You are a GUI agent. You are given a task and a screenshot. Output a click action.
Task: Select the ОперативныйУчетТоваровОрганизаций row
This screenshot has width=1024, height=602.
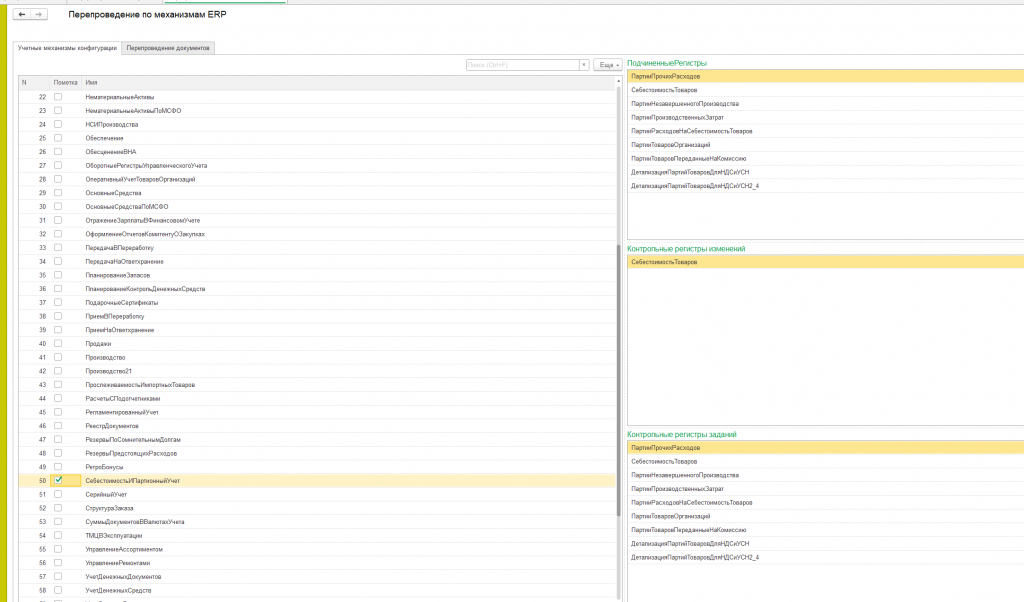click(x=317, y=179)
